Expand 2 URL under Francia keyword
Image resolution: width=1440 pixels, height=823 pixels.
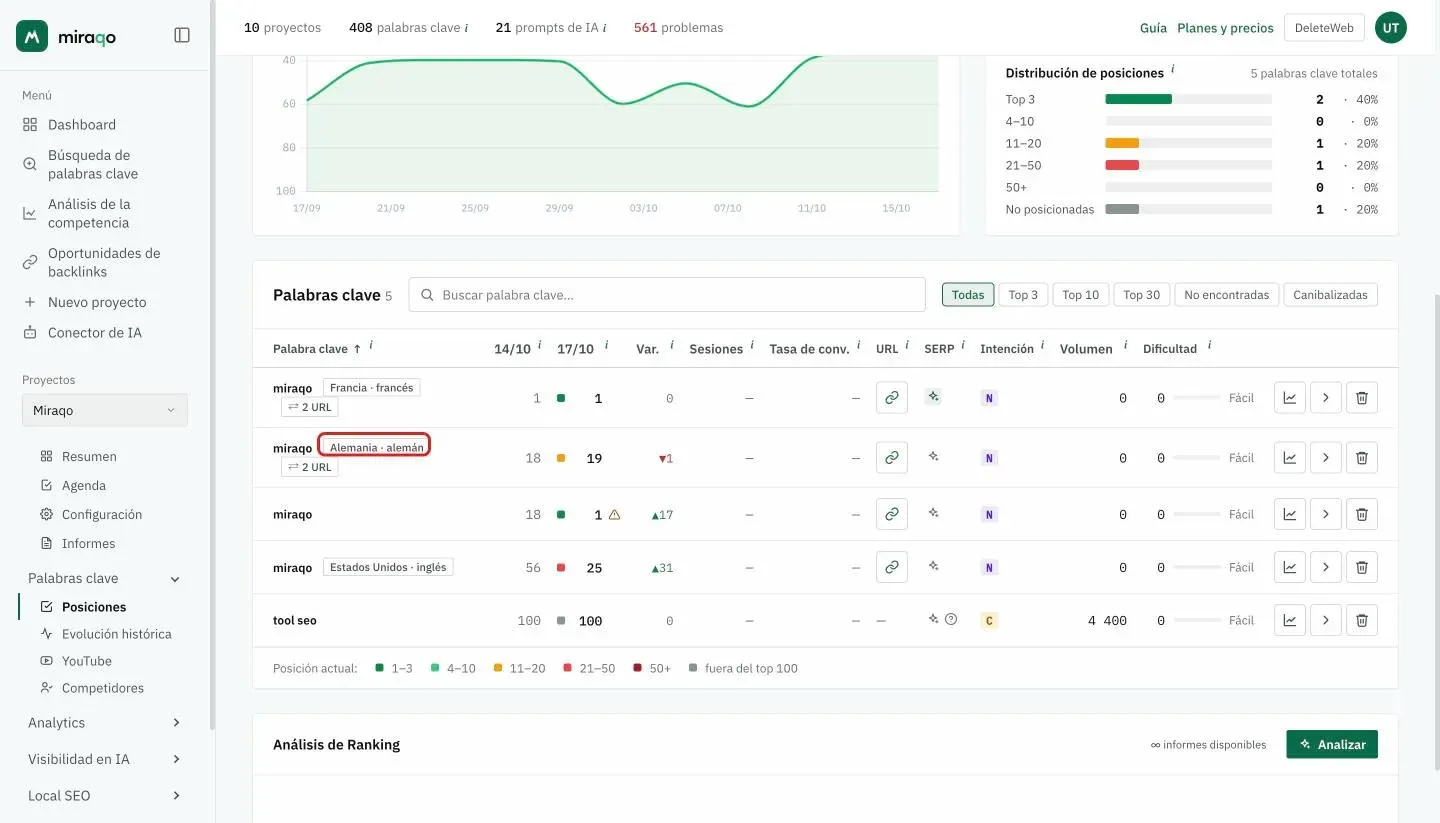click(x=310, y=407)
